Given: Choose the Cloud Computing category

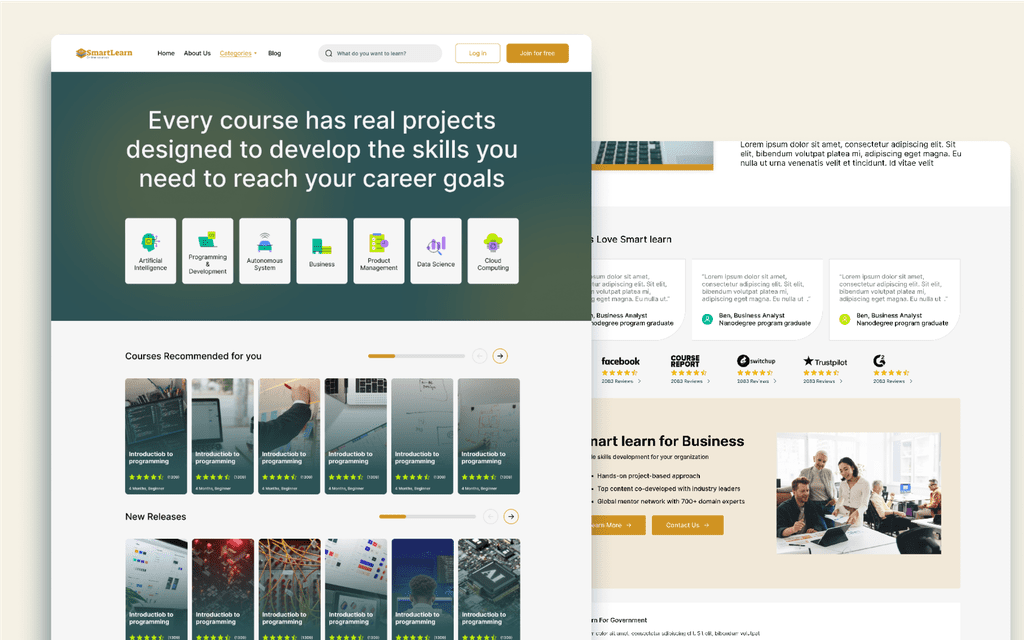Looking at the screenshot, I should coord(493,251).
